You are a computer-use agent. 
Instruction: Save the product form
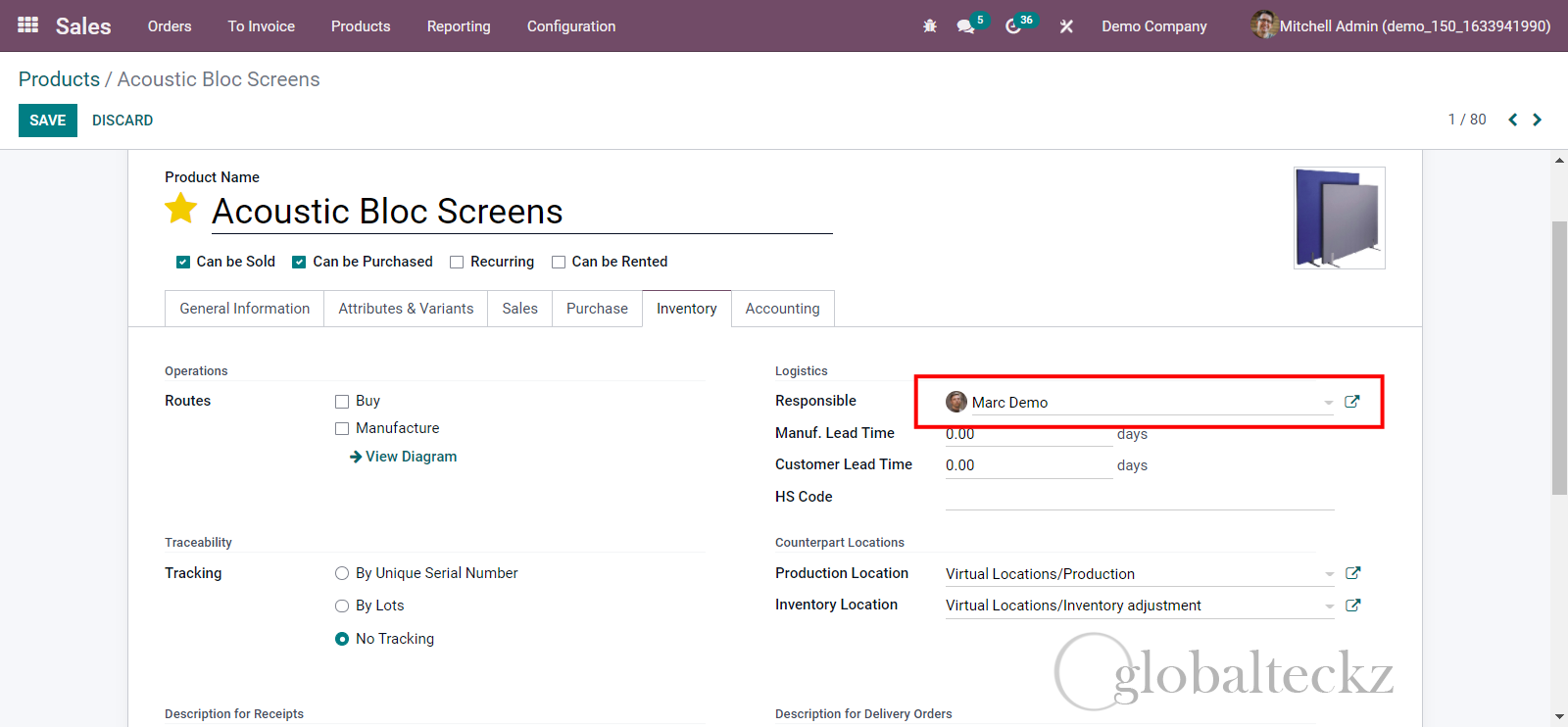click(47, 121)
